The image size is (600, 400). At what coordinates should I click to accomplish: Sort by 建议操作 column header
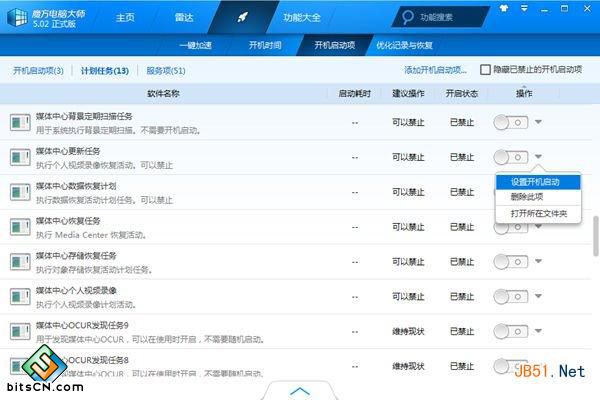408,93
